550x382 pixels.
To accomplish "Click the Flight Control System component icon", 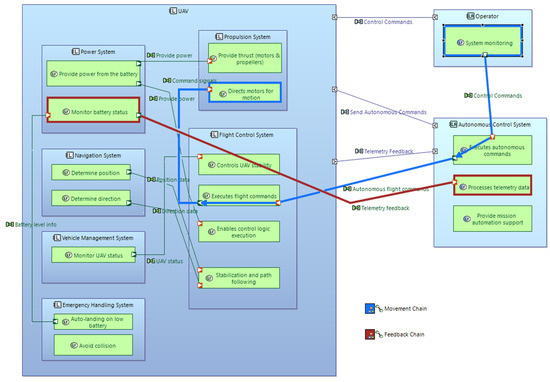I will pyautogui.click(x=214, y=135).
